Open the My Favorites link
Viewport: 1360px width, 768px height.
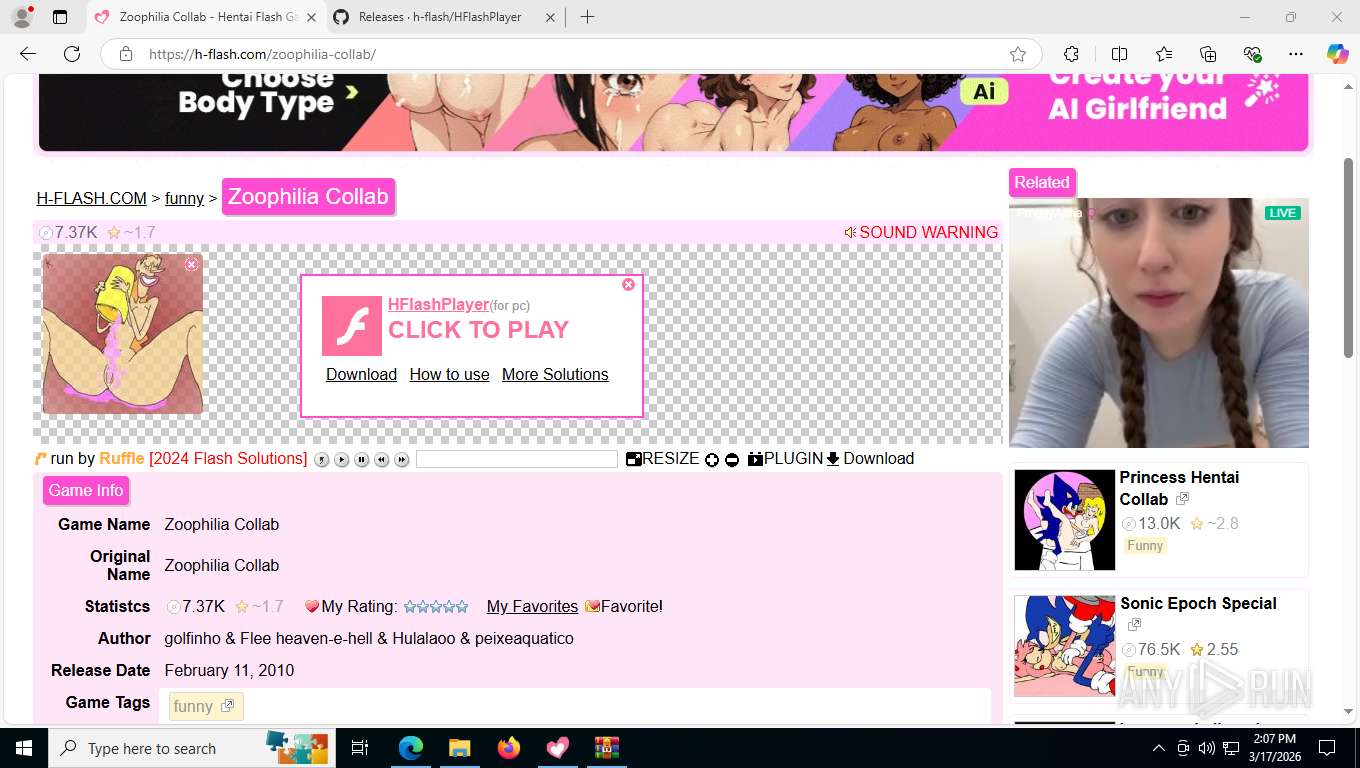tap(532, 606)
